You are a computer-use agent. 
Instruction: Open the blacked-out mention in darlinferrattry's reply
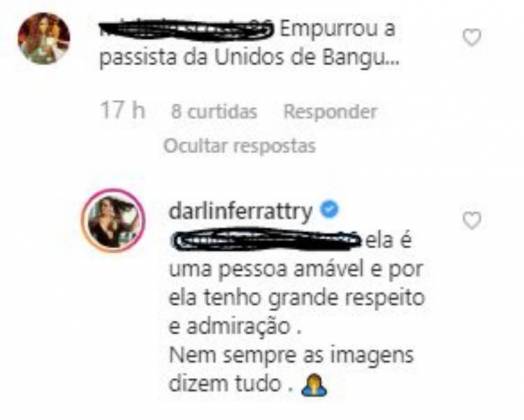266,239
